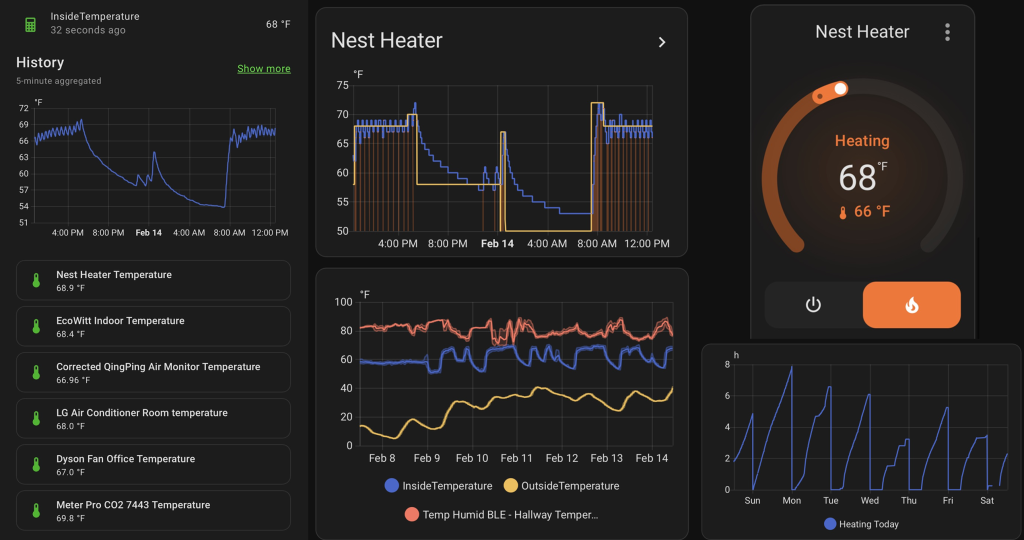Click the Meter Pro CO2 7443 thermometer icon

tap(36, 511)
